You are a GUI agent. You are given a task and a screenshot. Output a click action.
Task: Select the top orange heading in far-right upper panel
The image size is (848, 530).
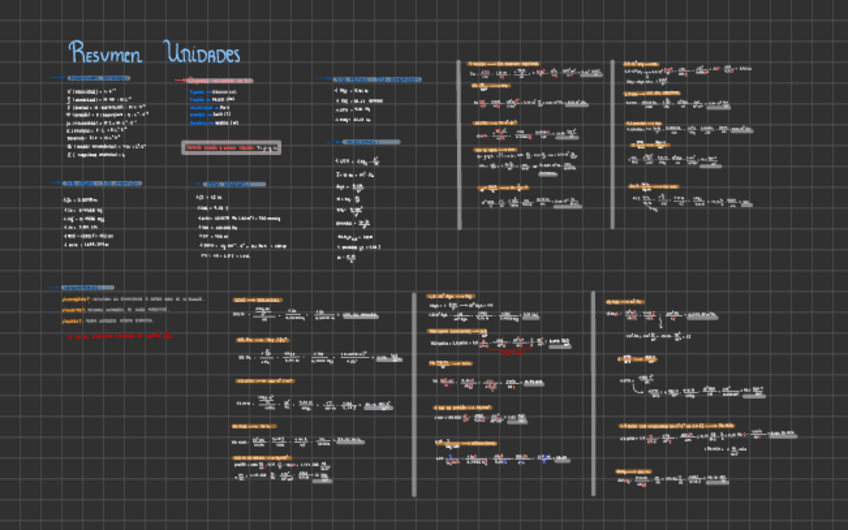click(x=642, y=64)
